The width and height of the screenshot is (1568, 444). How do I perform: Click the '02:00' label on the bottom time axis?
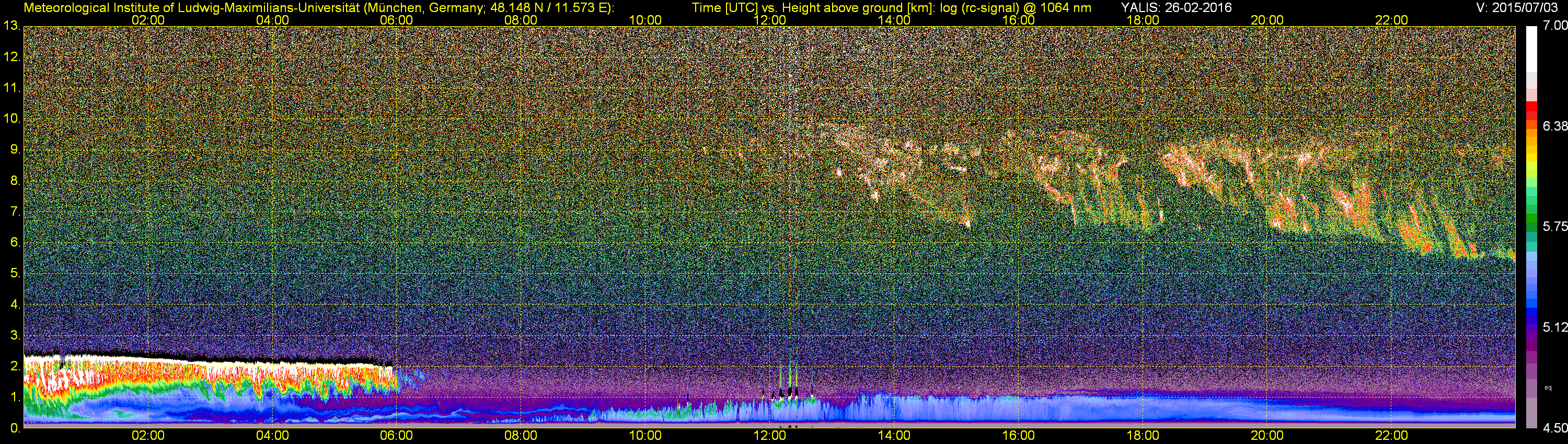click(x=148, y=436)
